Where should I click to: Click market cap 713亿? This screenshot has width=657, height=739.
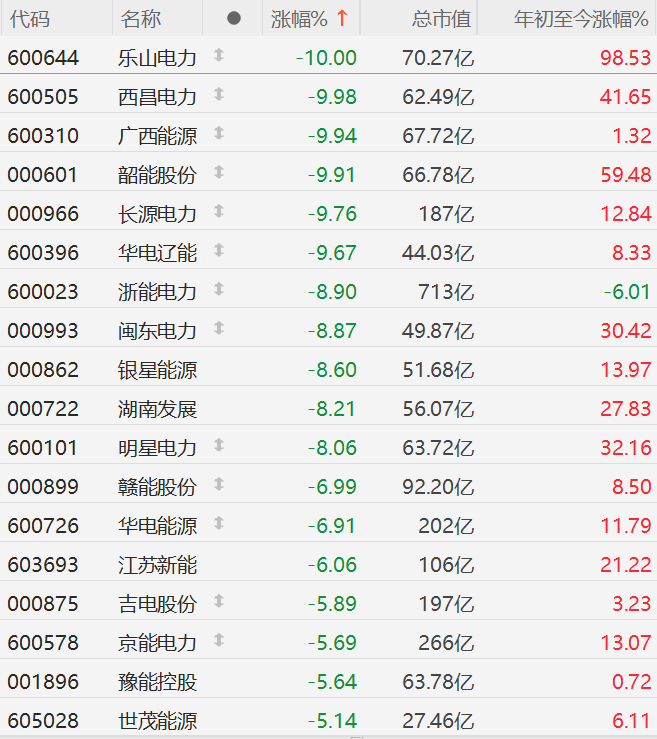[x=446, y=292]
